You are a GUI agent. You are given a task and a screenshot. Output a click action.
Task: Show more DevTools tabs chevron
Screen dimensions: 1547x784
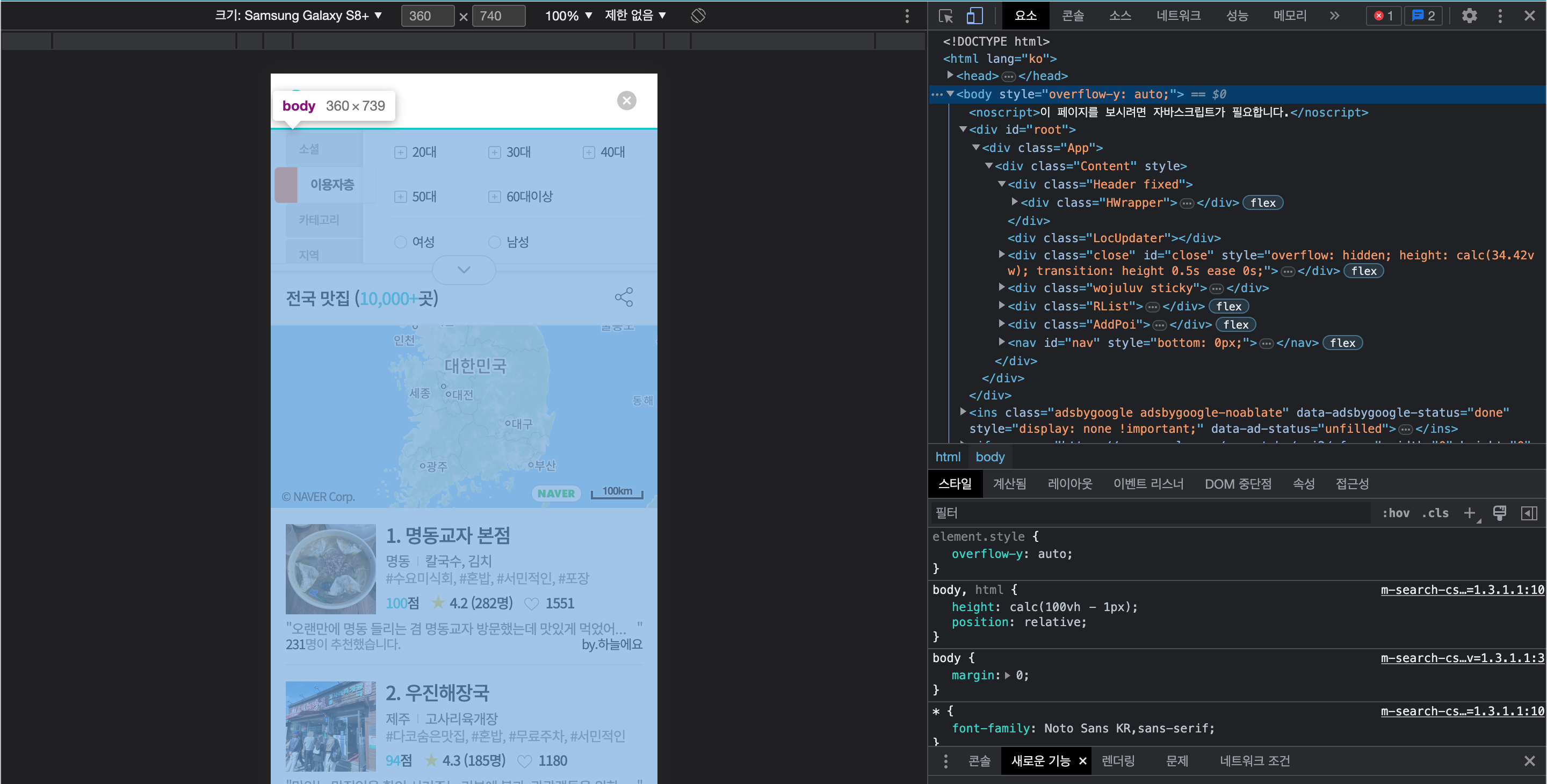coord(1334,16)
